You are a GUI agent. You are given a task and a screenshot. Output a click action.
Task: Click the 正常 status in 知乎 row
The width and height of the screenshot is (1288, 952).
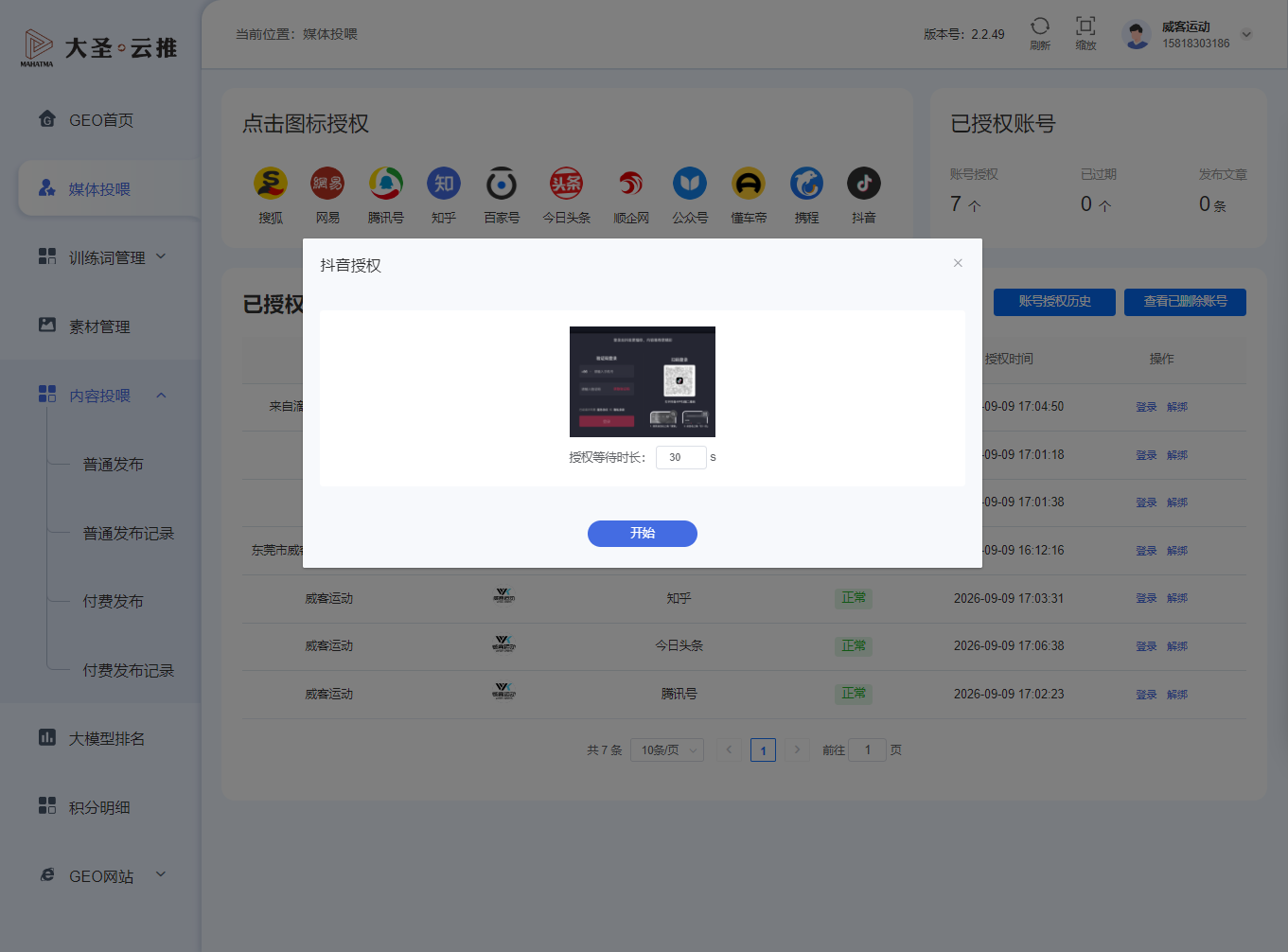(854, 598)
